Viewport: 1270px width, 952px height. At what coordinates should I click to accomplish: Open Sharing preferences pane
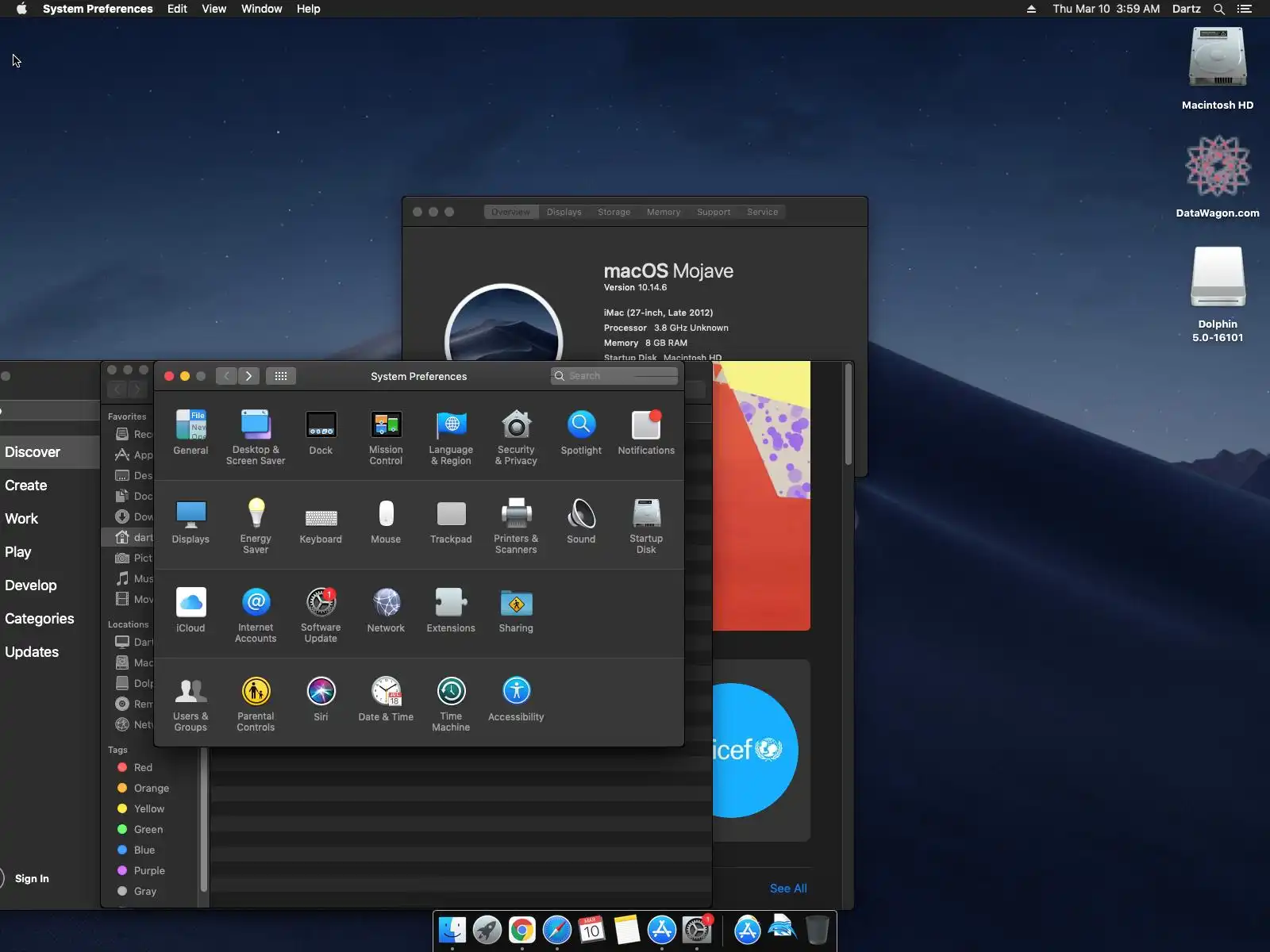(x=516, y=611)
